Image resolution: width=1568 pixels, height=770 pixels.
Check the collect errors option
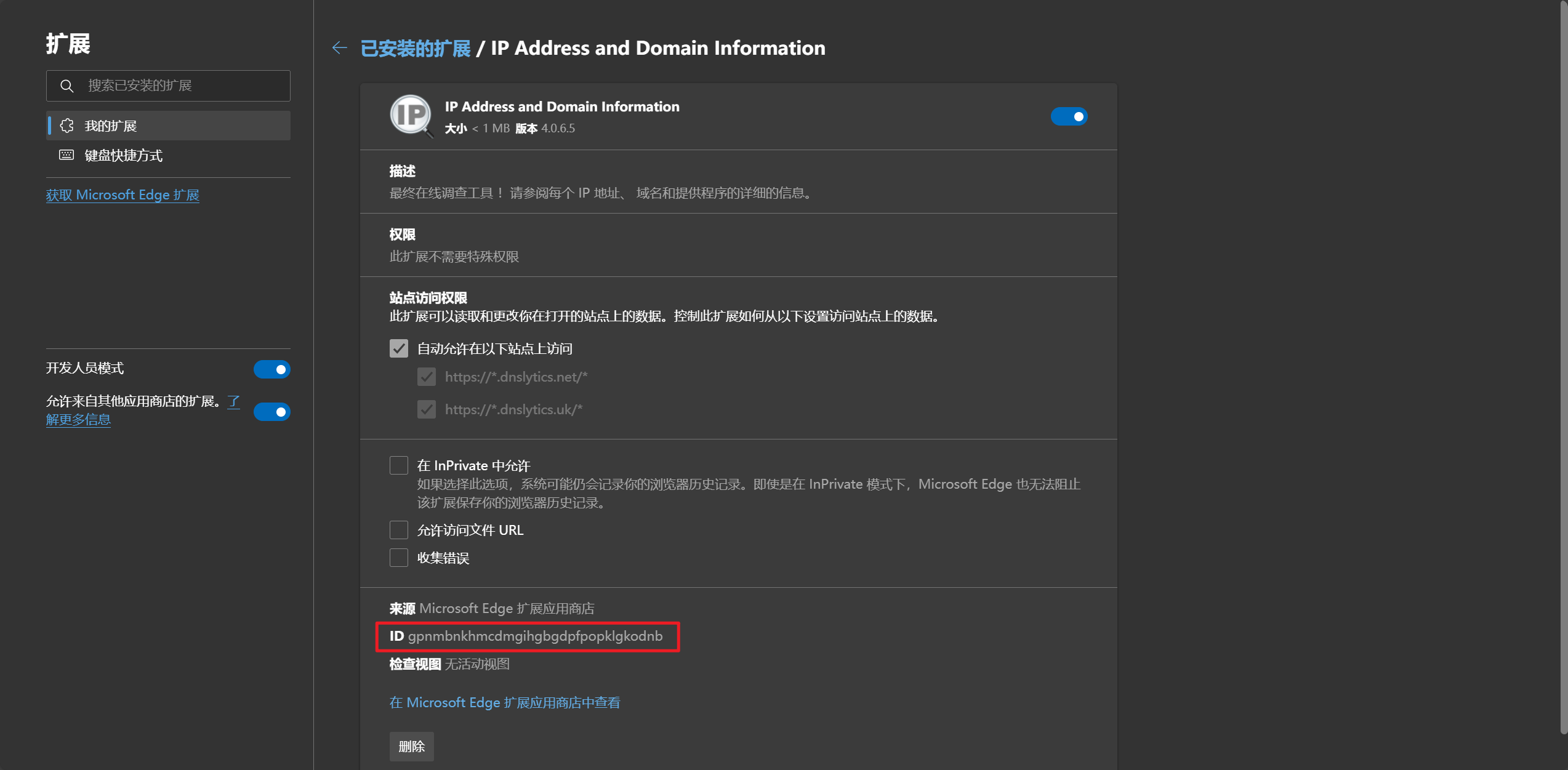399,558
